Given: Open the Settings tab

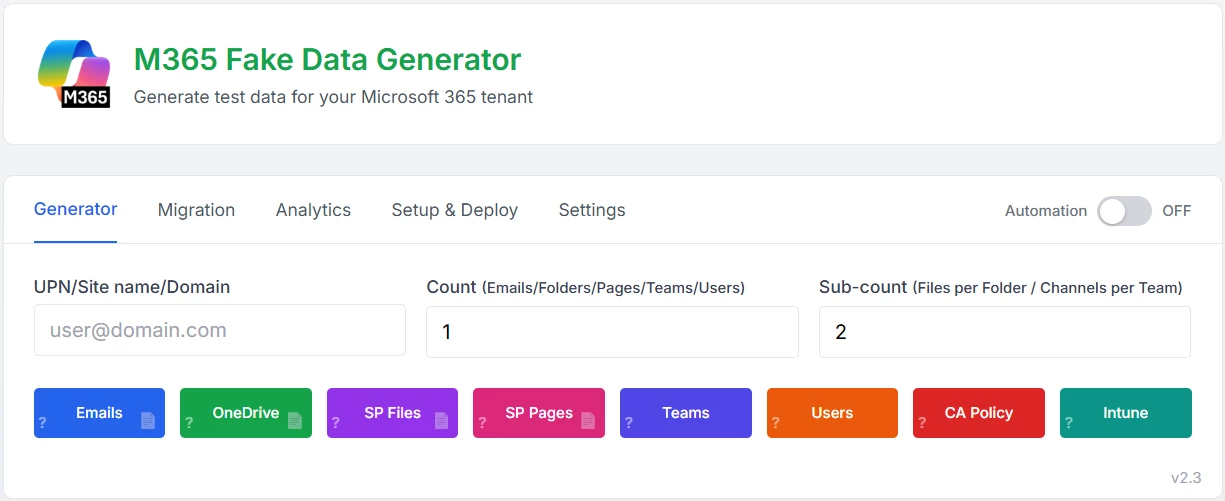Looking at the screenshot, I should tap(592, 210).
